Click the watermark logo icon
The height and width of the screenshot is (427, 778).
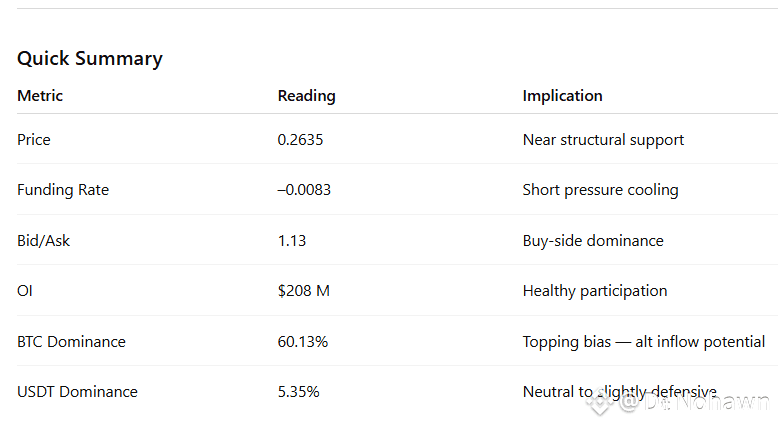[600, 402]
